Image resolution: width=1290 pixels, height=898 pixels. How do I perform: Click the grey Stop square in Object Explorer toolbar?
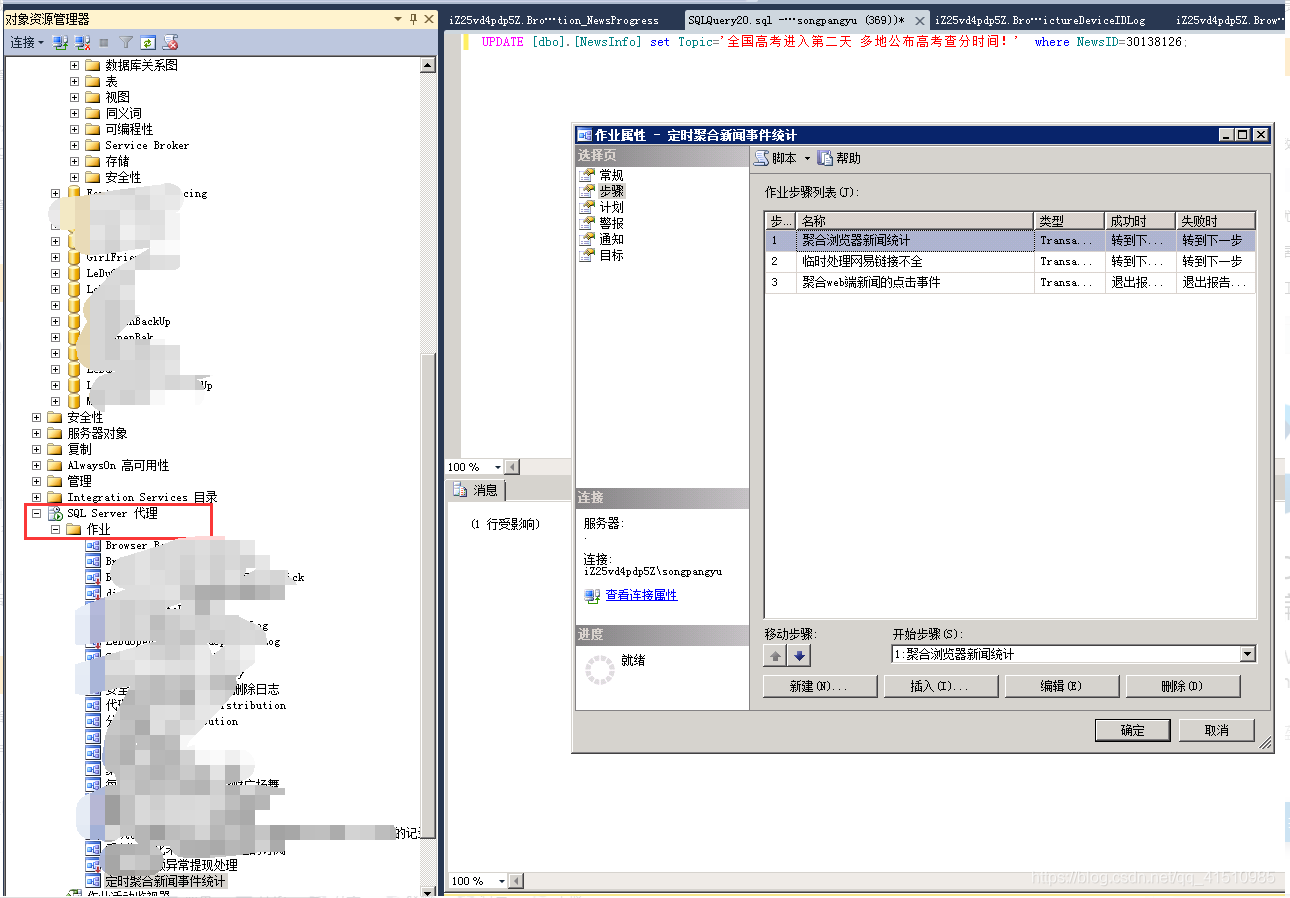[x=104, y=42]
